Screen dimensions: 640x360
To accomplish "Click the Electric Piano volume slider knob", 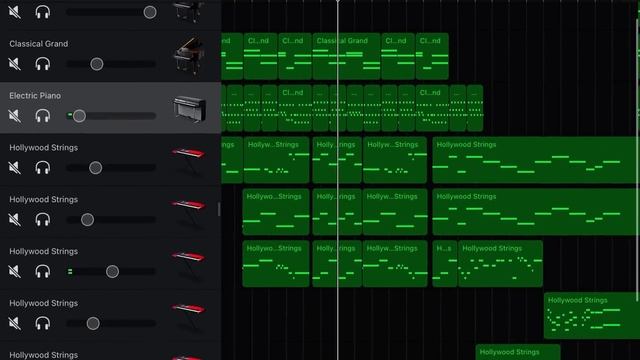I will click(x=79, y=116).
